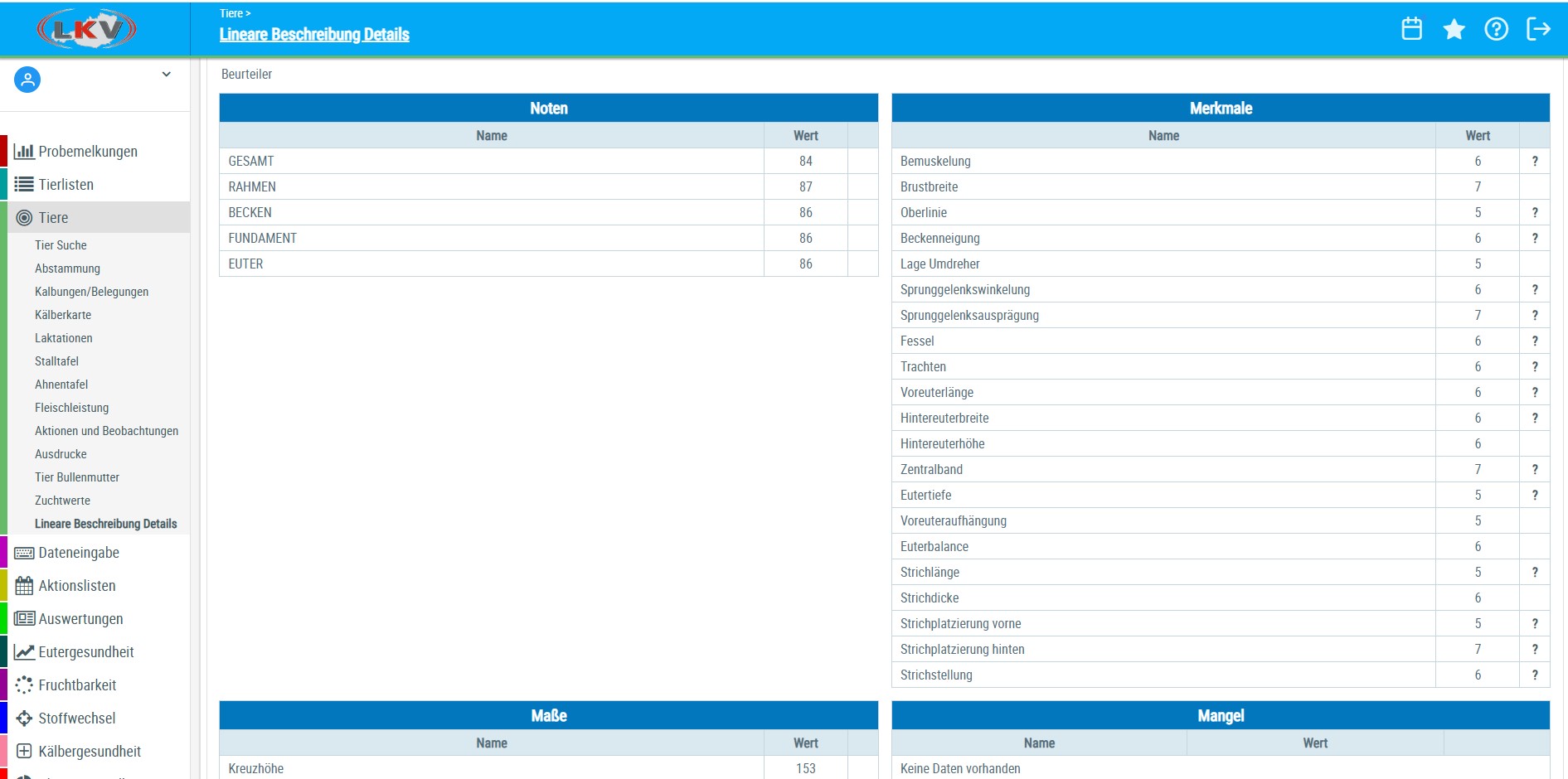1568x779 pixels.
Task: Click the logout icon in the header
Action: [x=1538, y=29]
